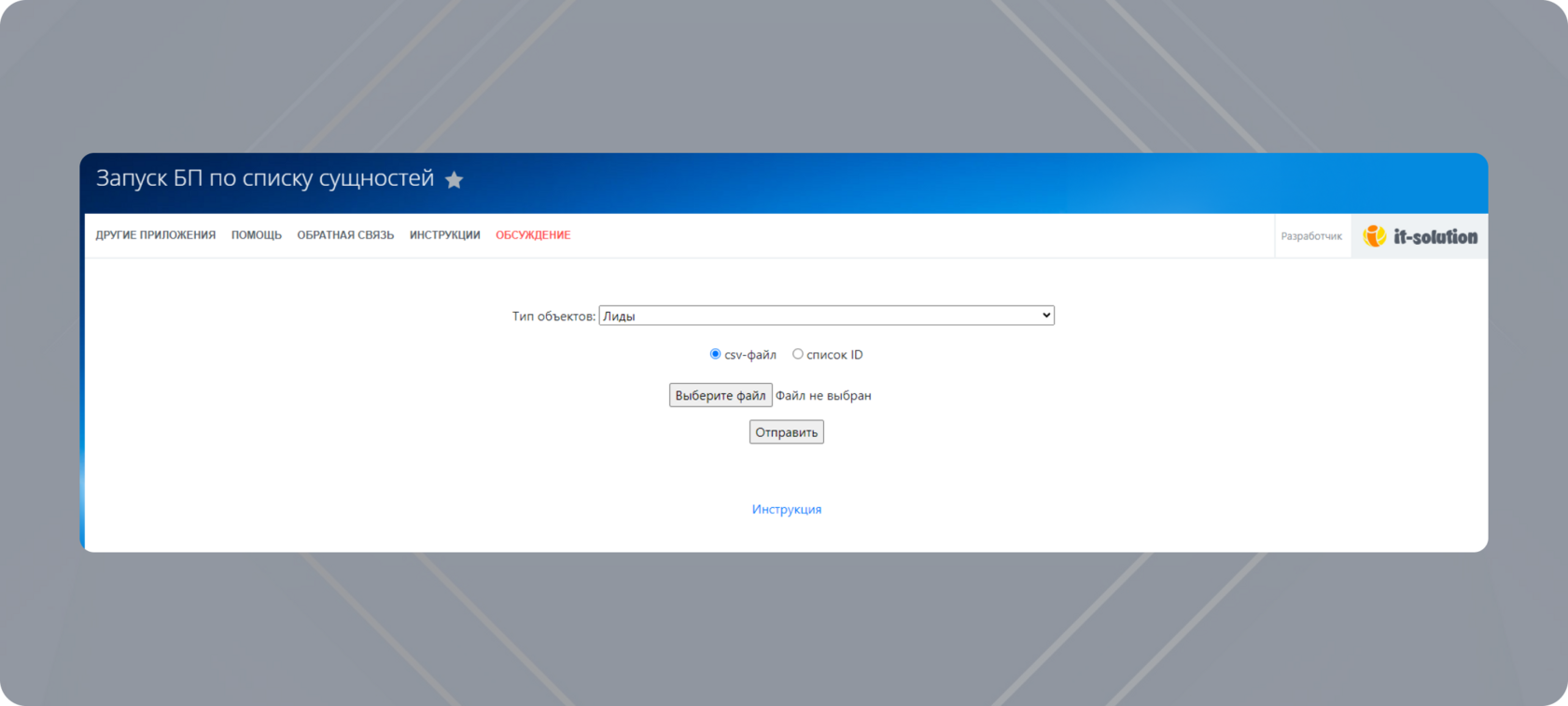Click the Файл не выбран text
This screenshot has width=1568, height=706.
823,396
